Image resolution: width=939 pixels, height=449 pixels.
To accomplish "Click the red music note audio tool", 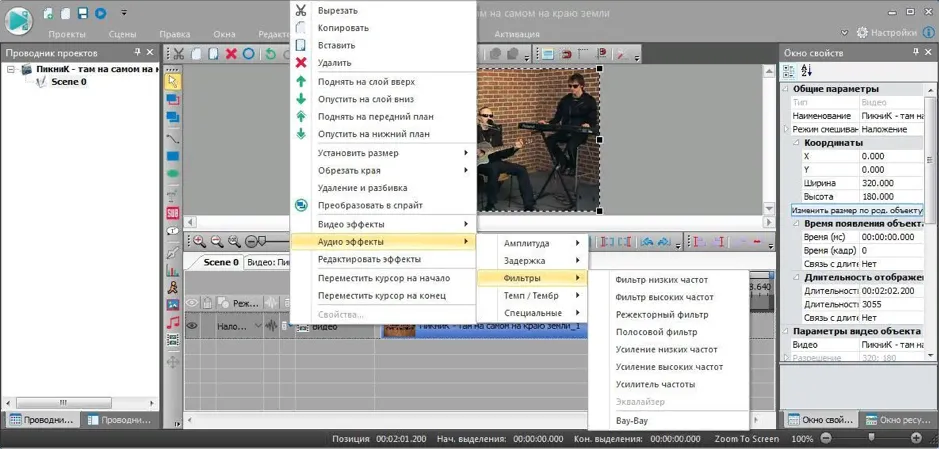I will click(x=172, y=322).
